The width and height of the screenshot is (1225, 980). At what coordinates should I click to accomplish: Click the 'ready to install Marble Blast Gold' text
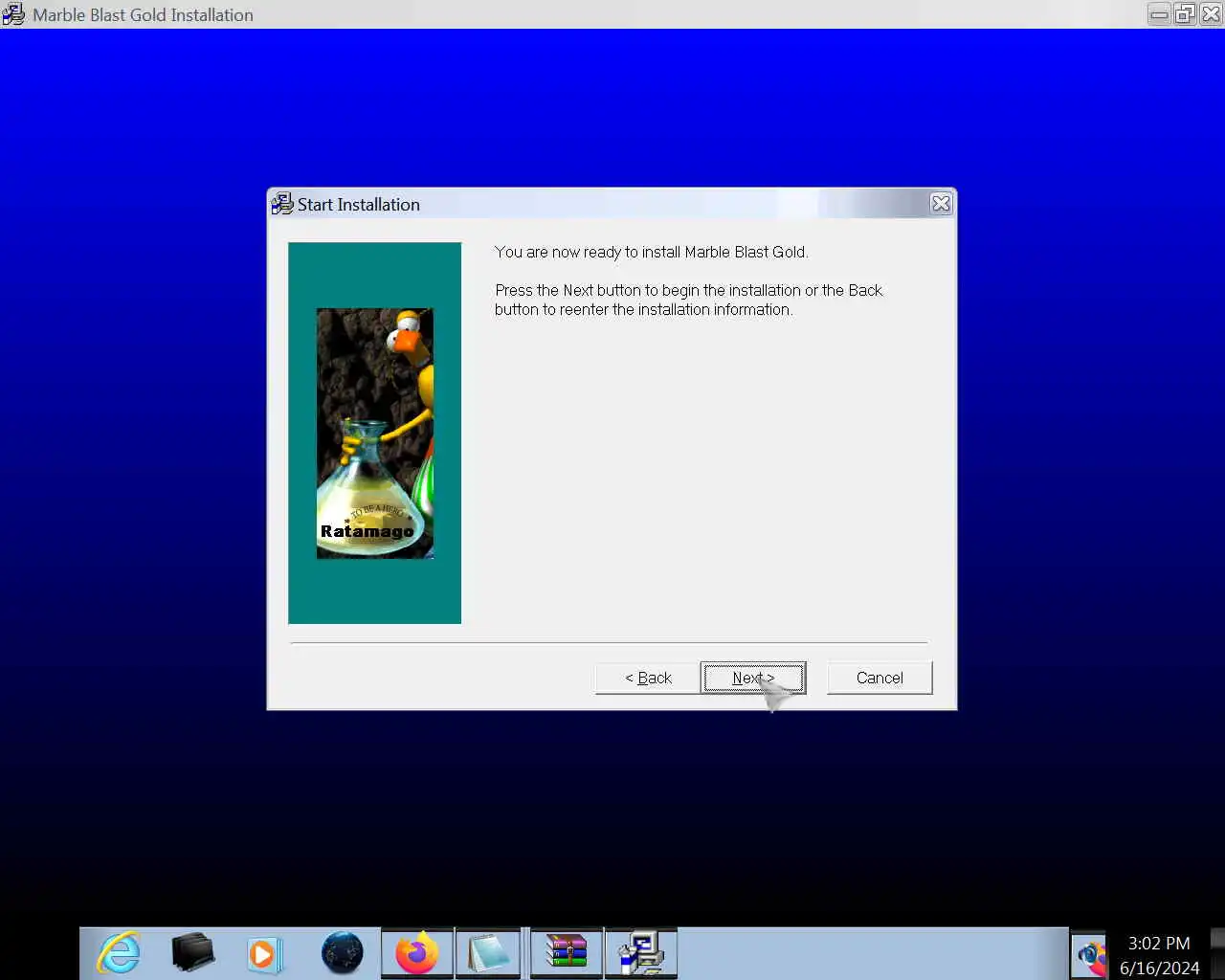point(652,252)
